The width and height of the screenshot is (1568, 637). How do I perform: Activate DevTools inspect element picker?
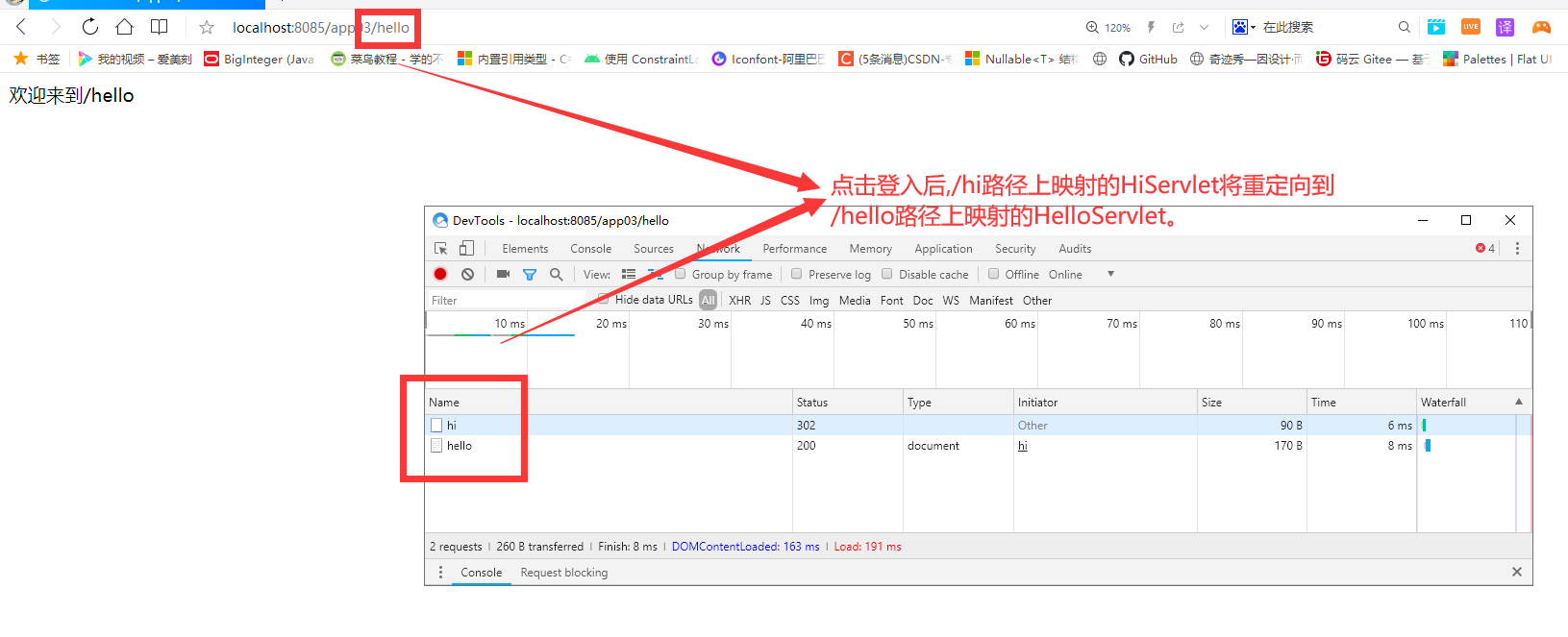coord(440,248)
